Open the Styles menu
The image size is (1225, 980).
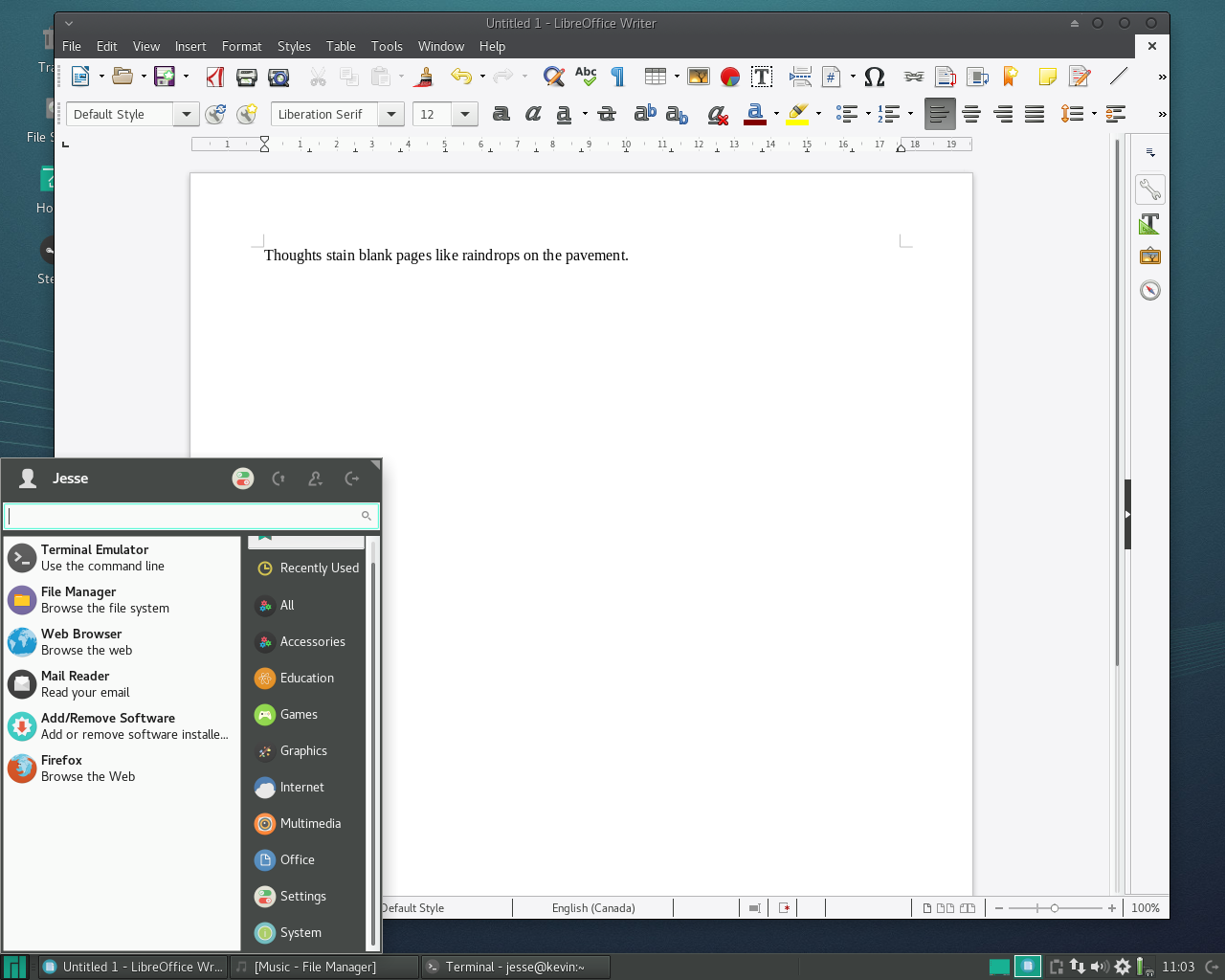(x=294, y=46)
